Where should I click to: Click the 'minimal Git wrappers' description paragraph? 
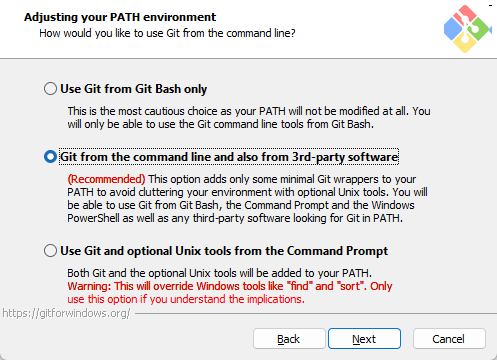click(247, 199)
